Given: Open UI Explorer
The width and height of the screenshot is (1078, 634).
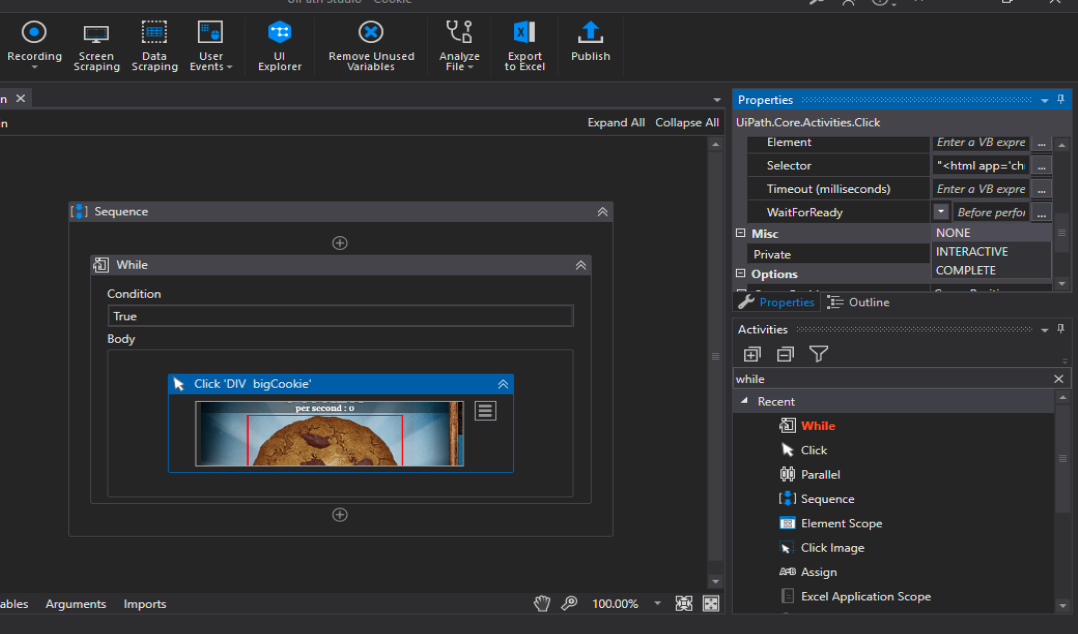Looking at the screenshot, I should point(279,47).
